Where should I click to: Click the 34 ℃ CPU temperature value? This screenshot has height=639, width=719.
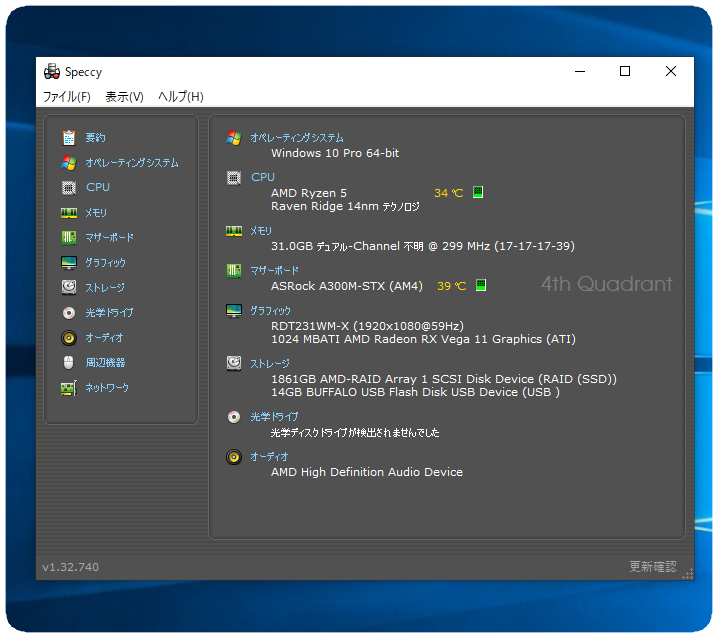click(x=448, y=193)
